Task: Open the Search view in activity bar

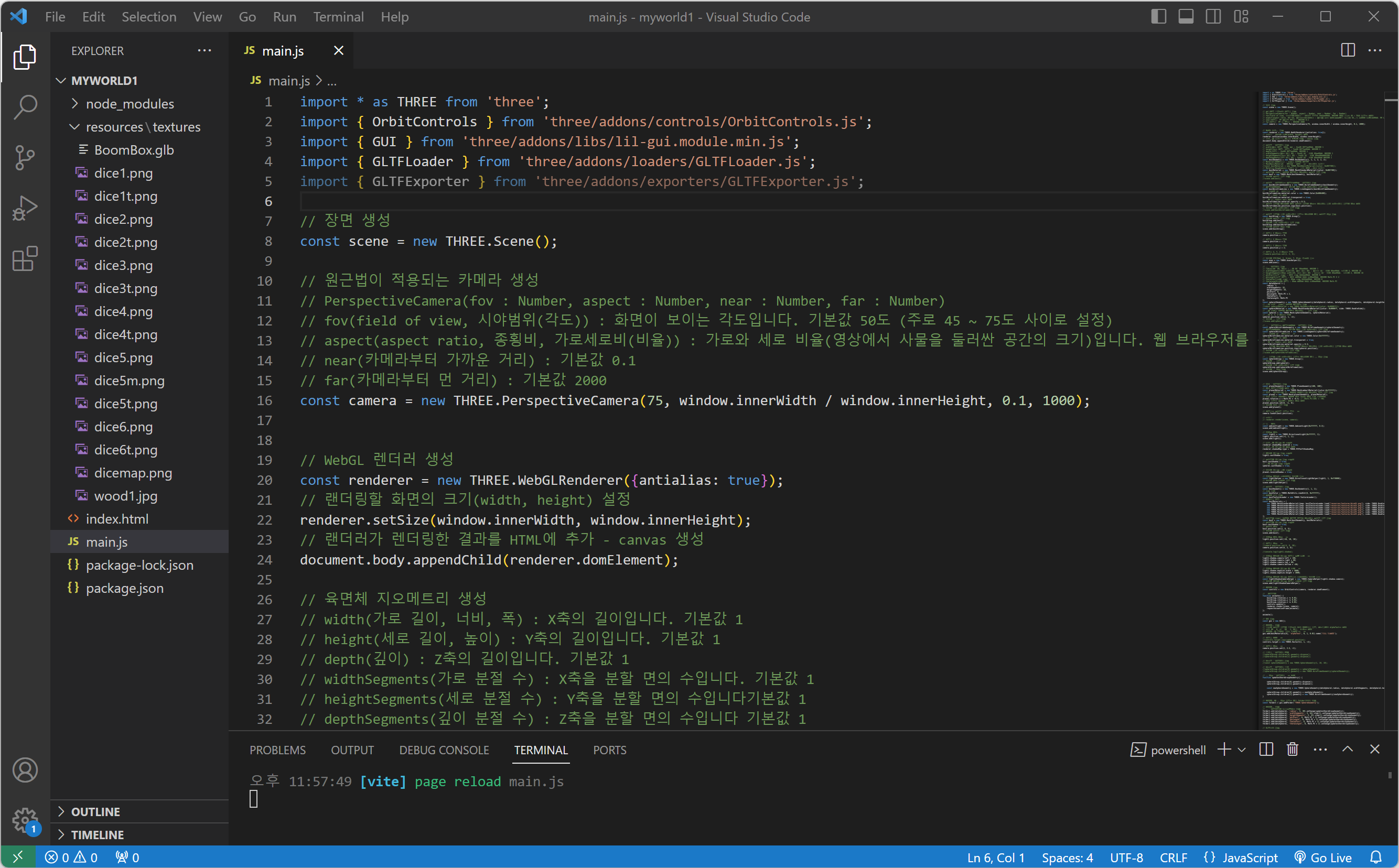Action: [x=25, y=107]
